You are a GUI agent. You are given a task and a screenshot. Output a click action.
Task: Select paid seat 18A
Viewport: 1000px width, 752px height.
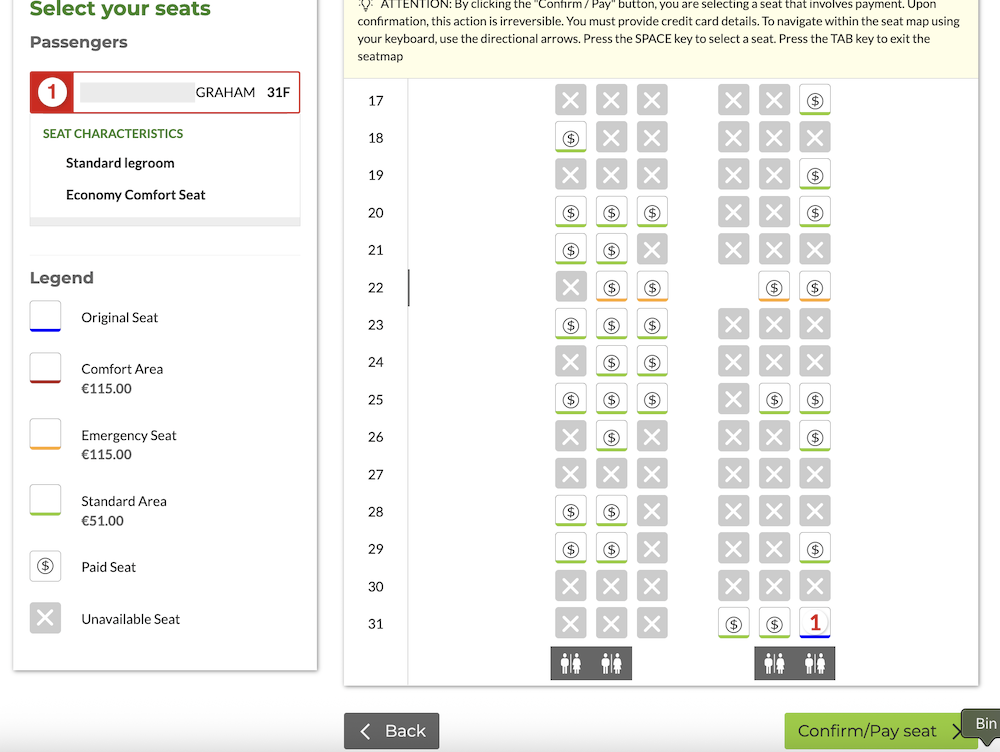(x=571, y=137)
